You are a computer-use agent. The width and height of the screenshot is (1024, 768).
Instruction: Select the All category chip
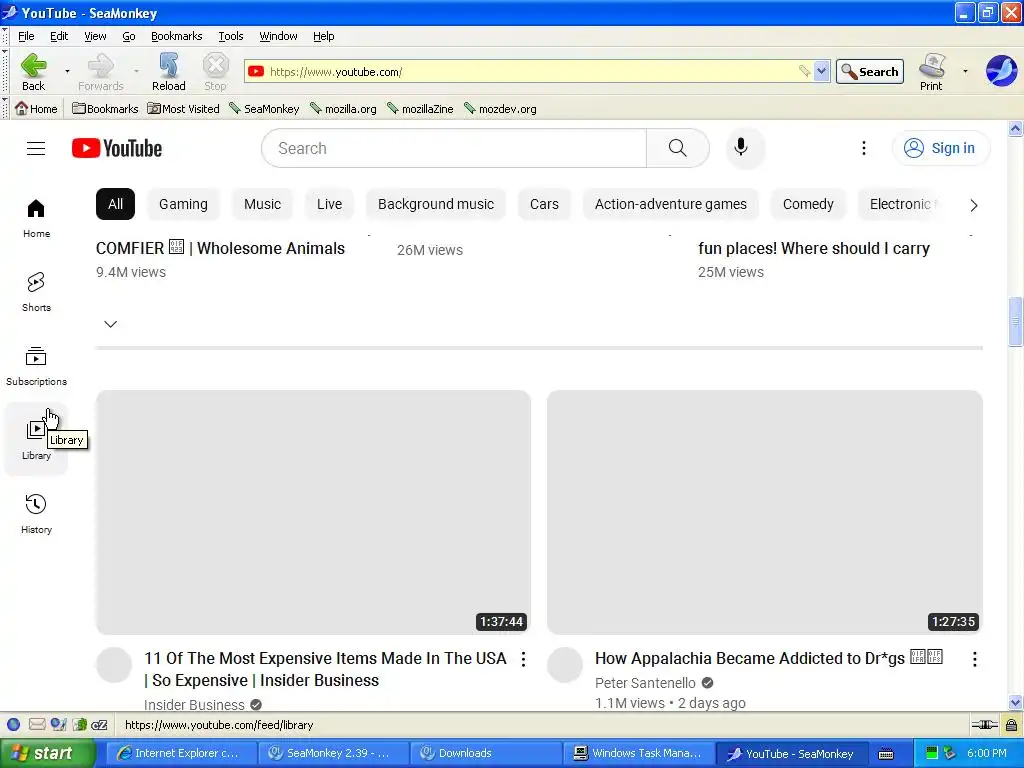tap(115, 204)
